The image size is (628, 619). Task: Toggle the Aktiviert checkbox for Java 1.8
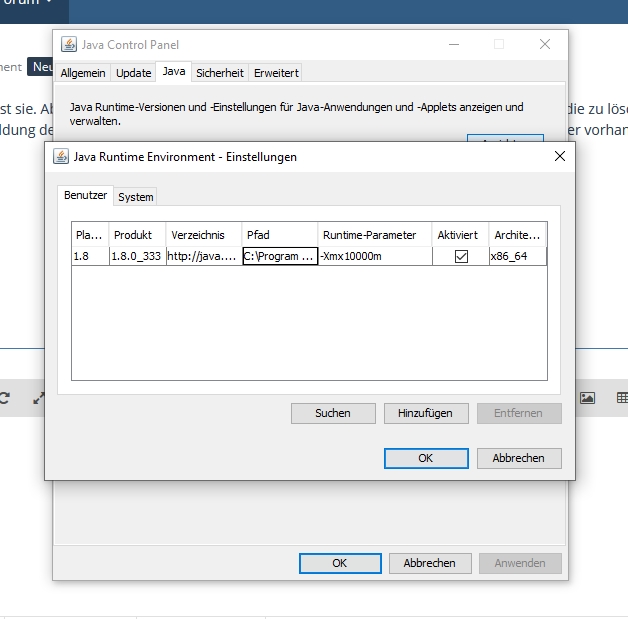point(461,256)
